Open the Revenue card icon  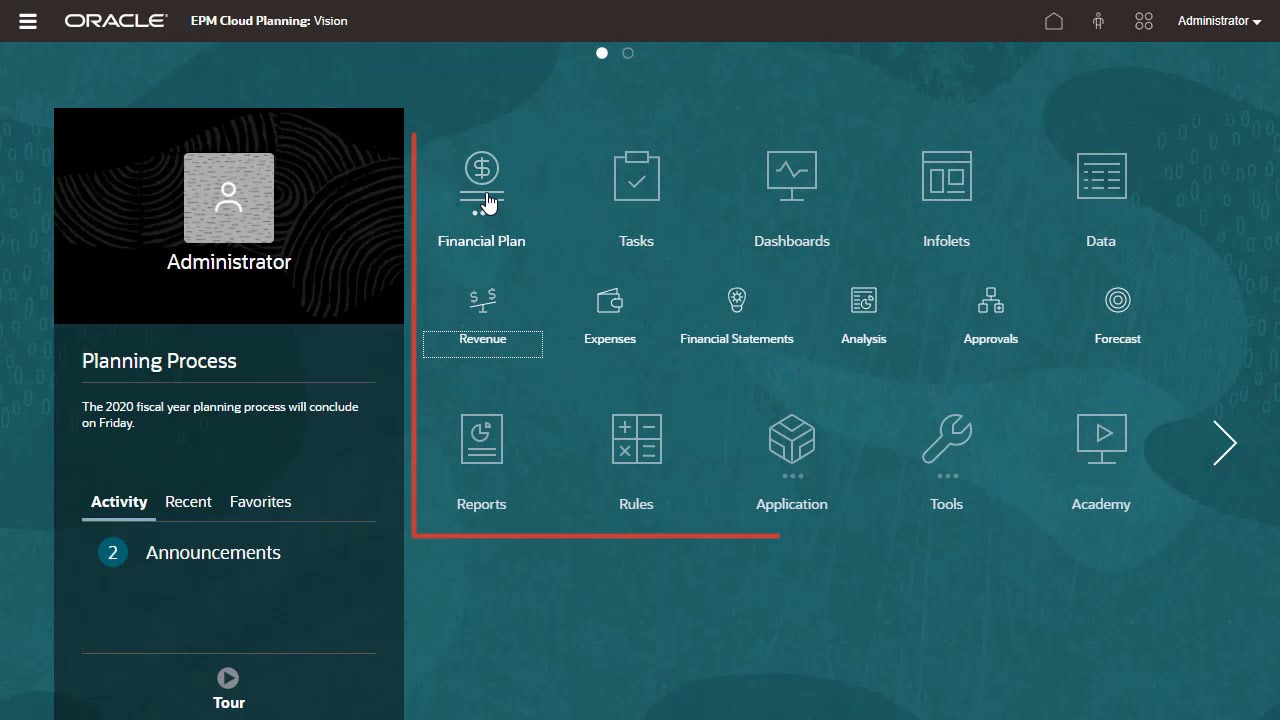483,299
